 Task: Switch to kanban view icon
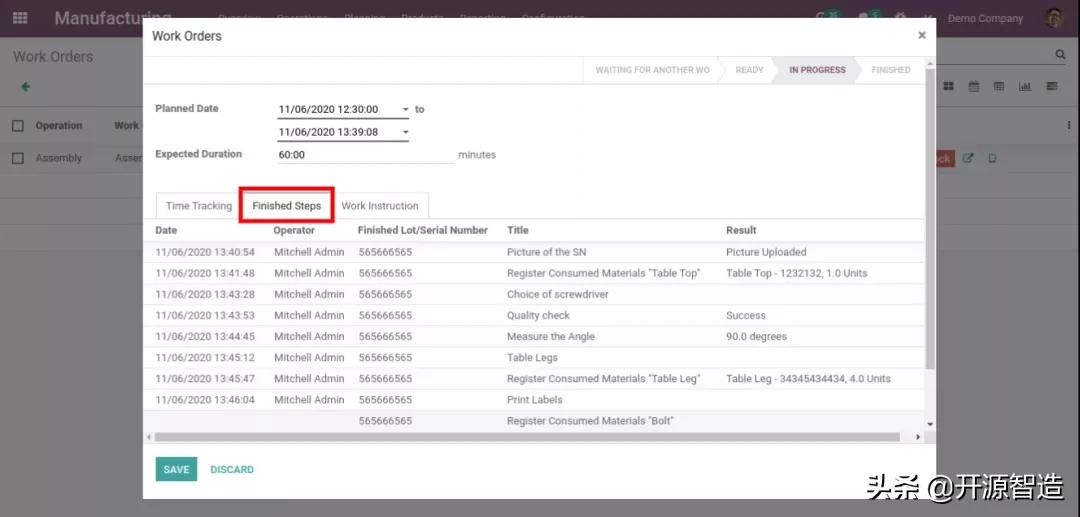point(948,87)
